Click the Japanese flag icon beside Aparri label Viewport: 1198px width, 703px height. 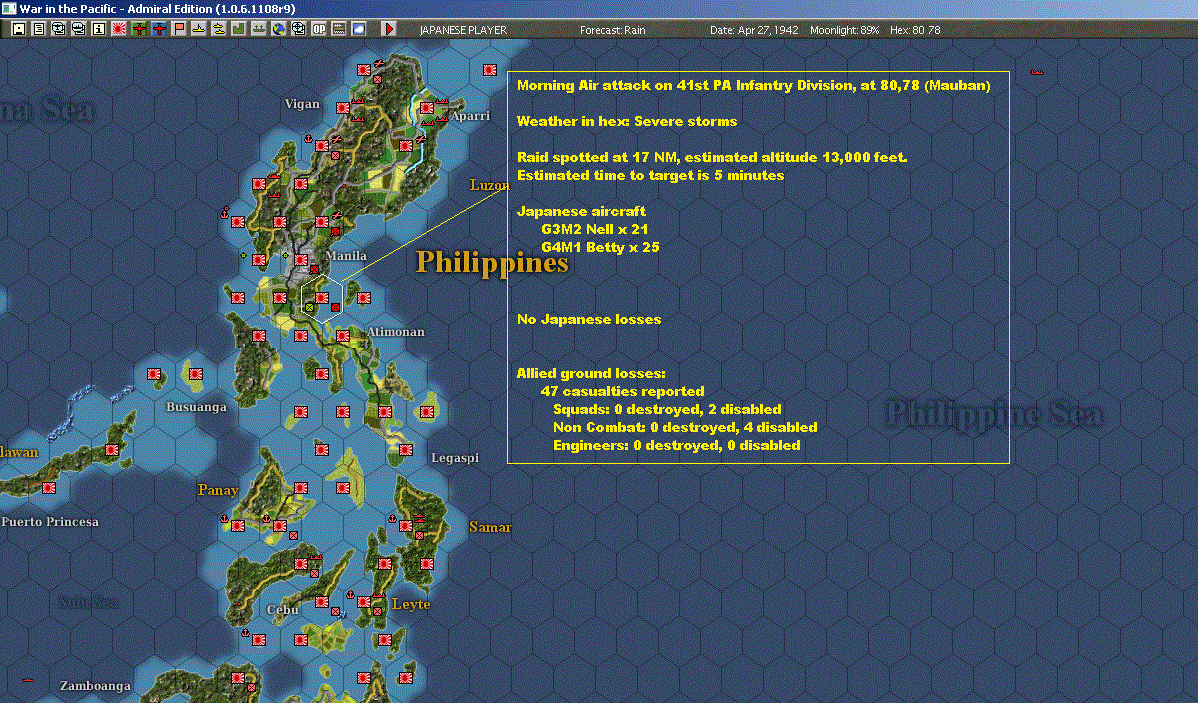click(x=427, y=108)
